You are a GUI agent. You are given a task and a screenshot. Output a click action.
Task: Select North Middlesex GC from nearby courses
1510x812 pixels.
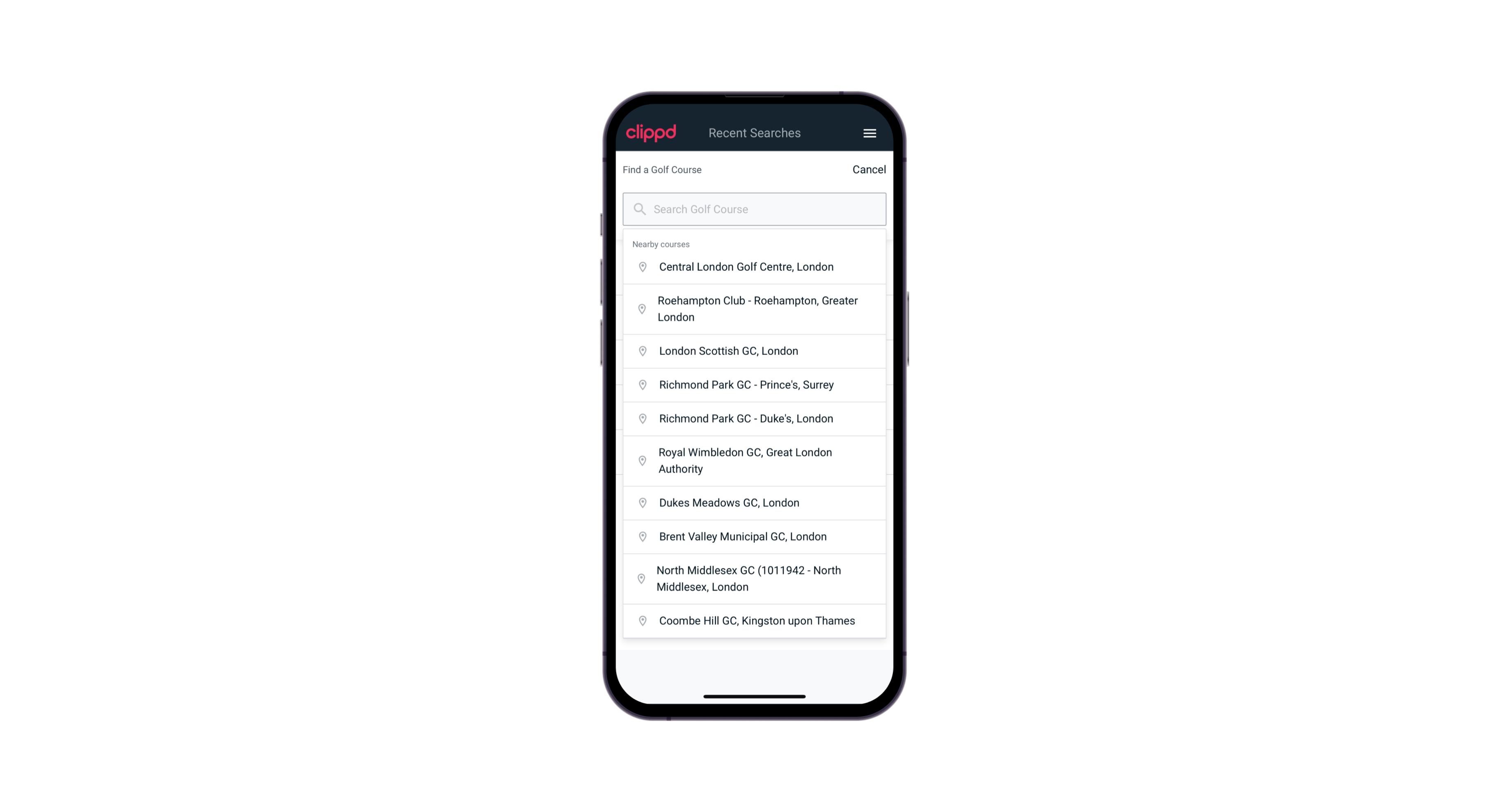tap(755, 578)
